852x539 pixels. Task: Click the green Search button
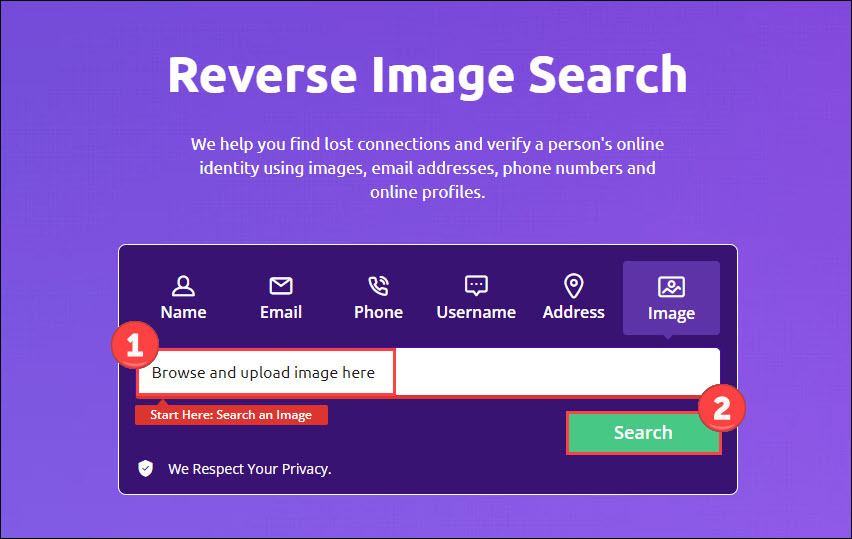tap(643, 433)
